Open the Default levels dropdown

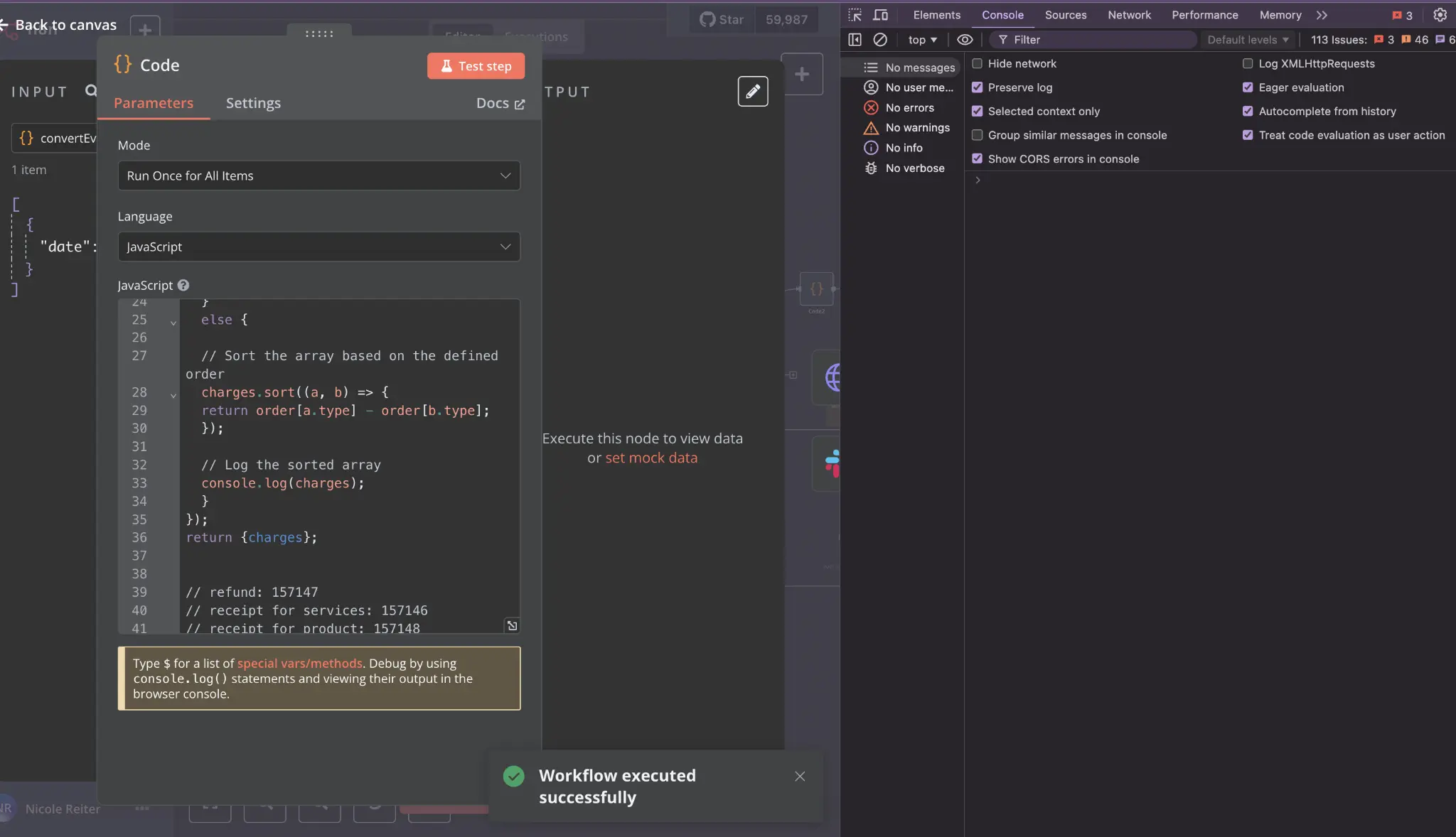click(x=1246, y=40)
